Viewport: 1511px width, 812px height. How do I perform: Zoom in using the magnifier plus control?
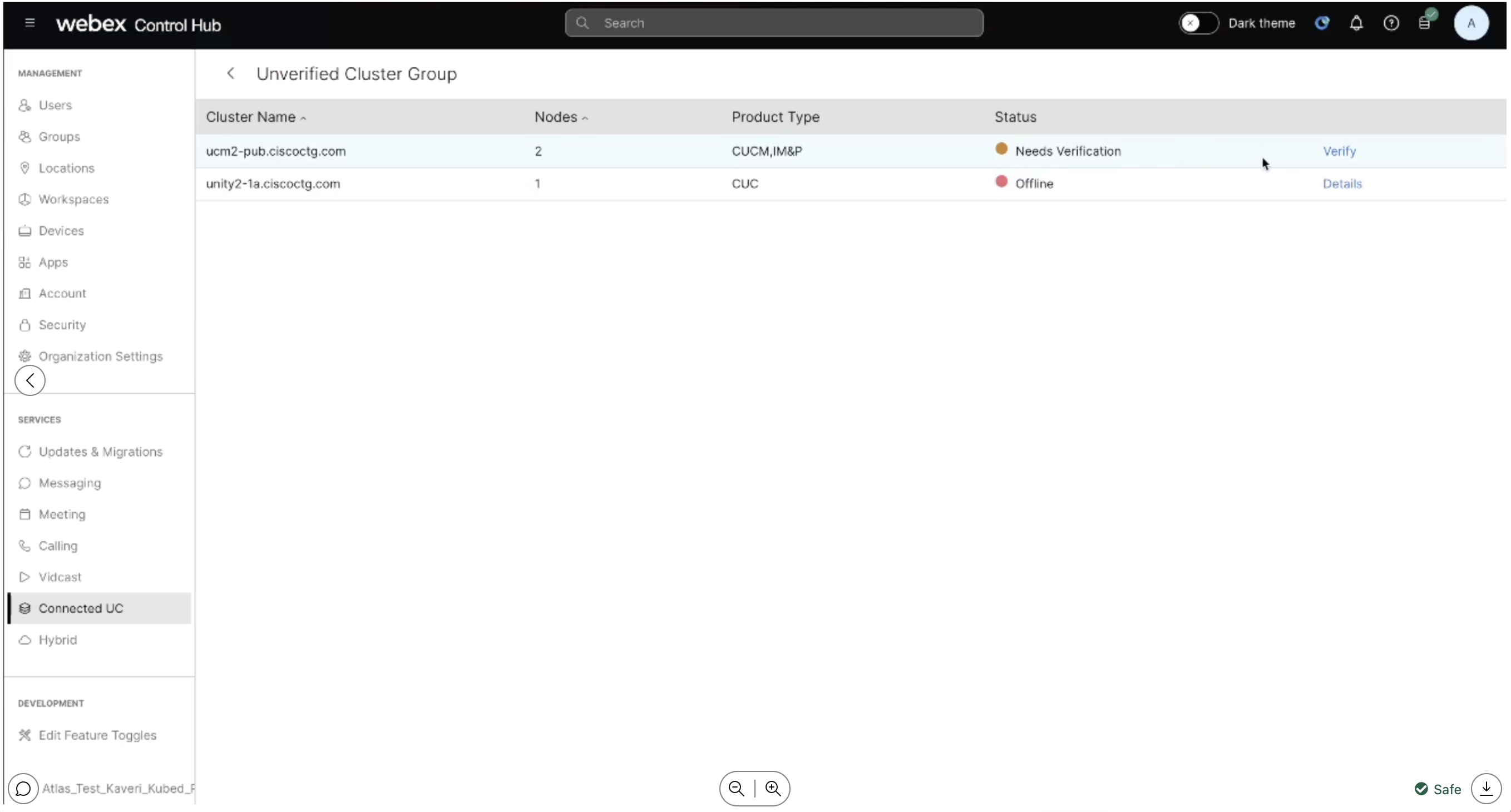click(772, 789)
